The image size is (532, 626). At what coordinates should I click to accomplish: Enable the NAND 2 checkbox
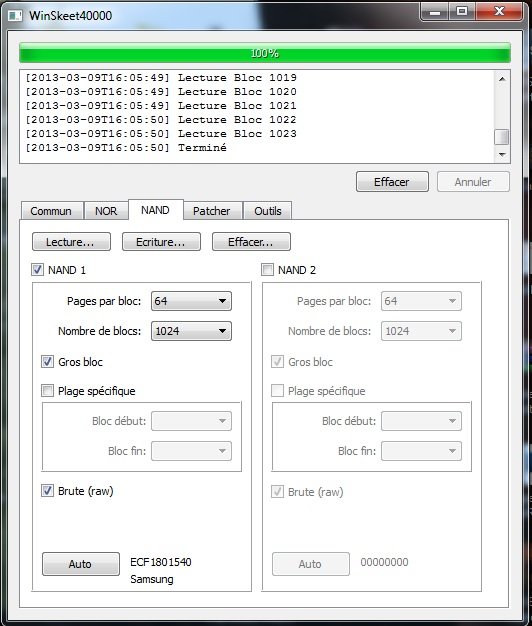[x=267, y=269]
